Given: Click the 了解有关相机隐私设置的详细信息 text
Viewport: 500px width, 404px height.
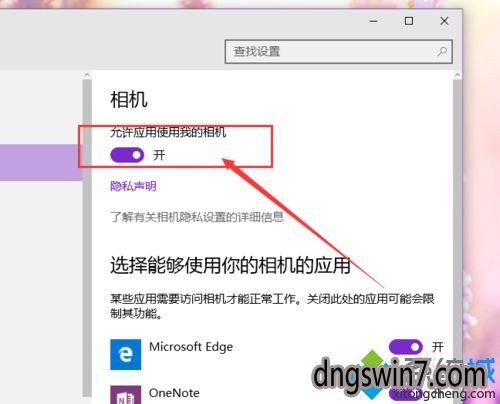Looking at the screenshot, I should (x=197, y=217).
